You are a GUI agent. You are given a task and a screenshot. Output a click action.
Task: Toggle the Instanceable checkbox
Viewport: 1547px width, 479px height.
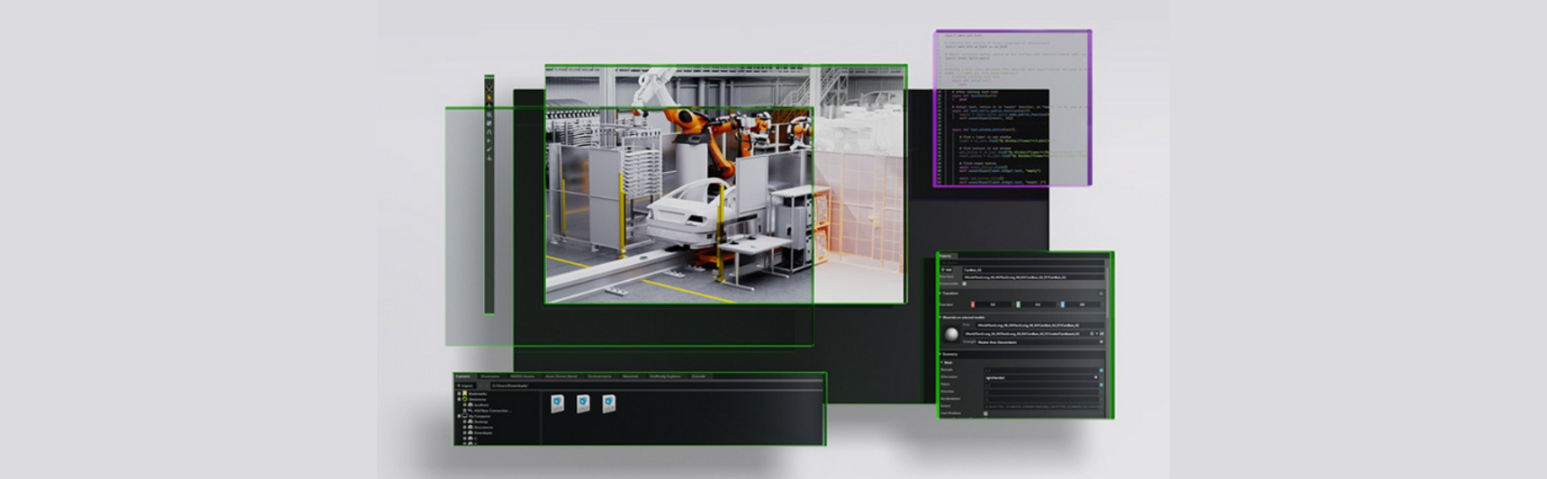pos(964,284)
